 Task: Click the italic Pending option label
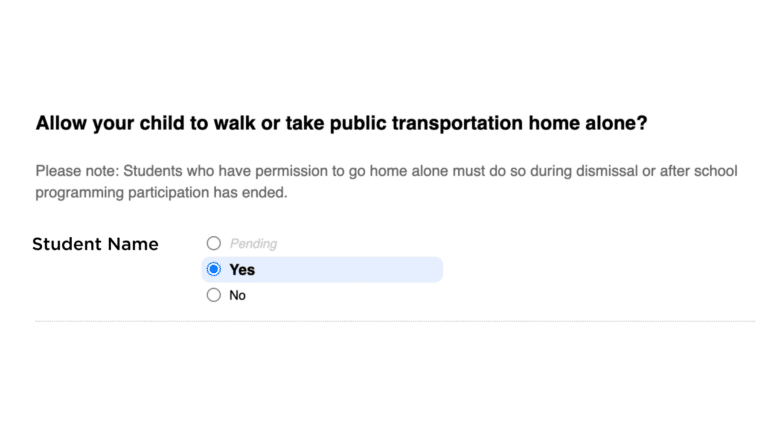click(x=253, y=244)
